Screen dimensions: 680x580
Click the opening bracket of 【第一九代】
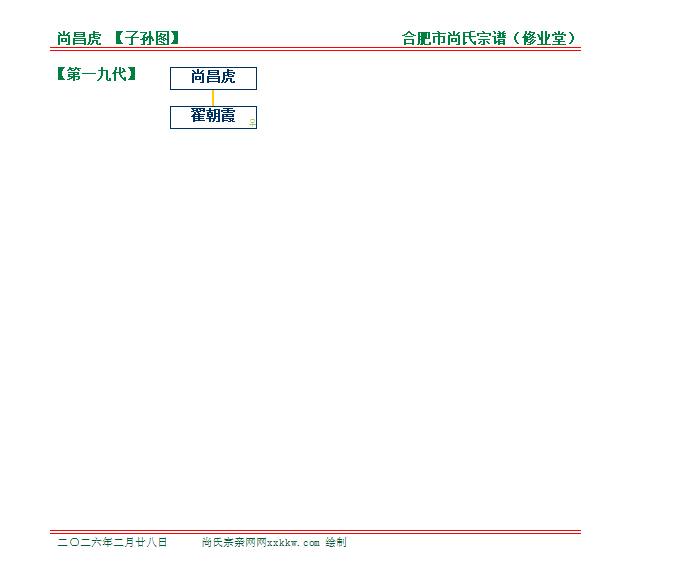point(62,74)
